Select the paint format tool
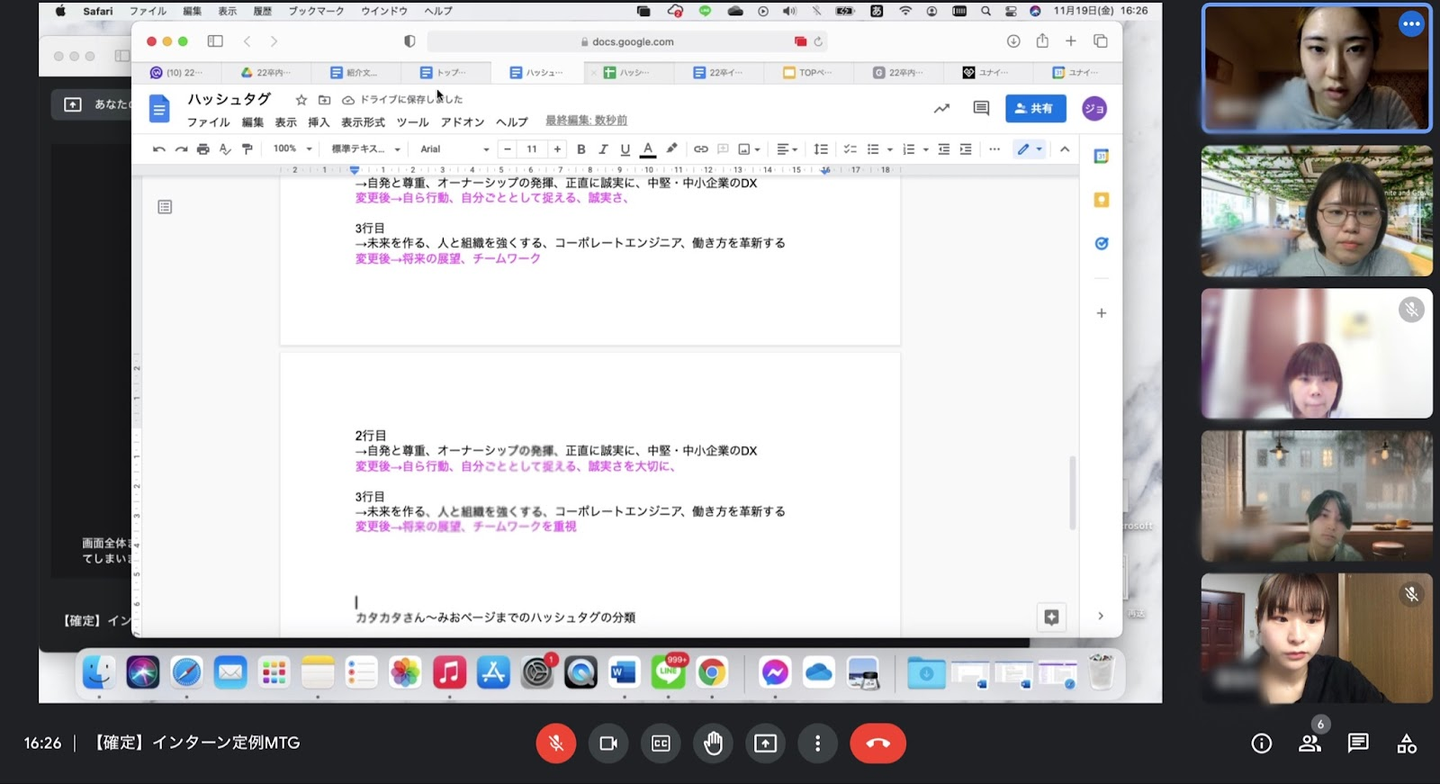1440x784 pixels. pos(247,149)
